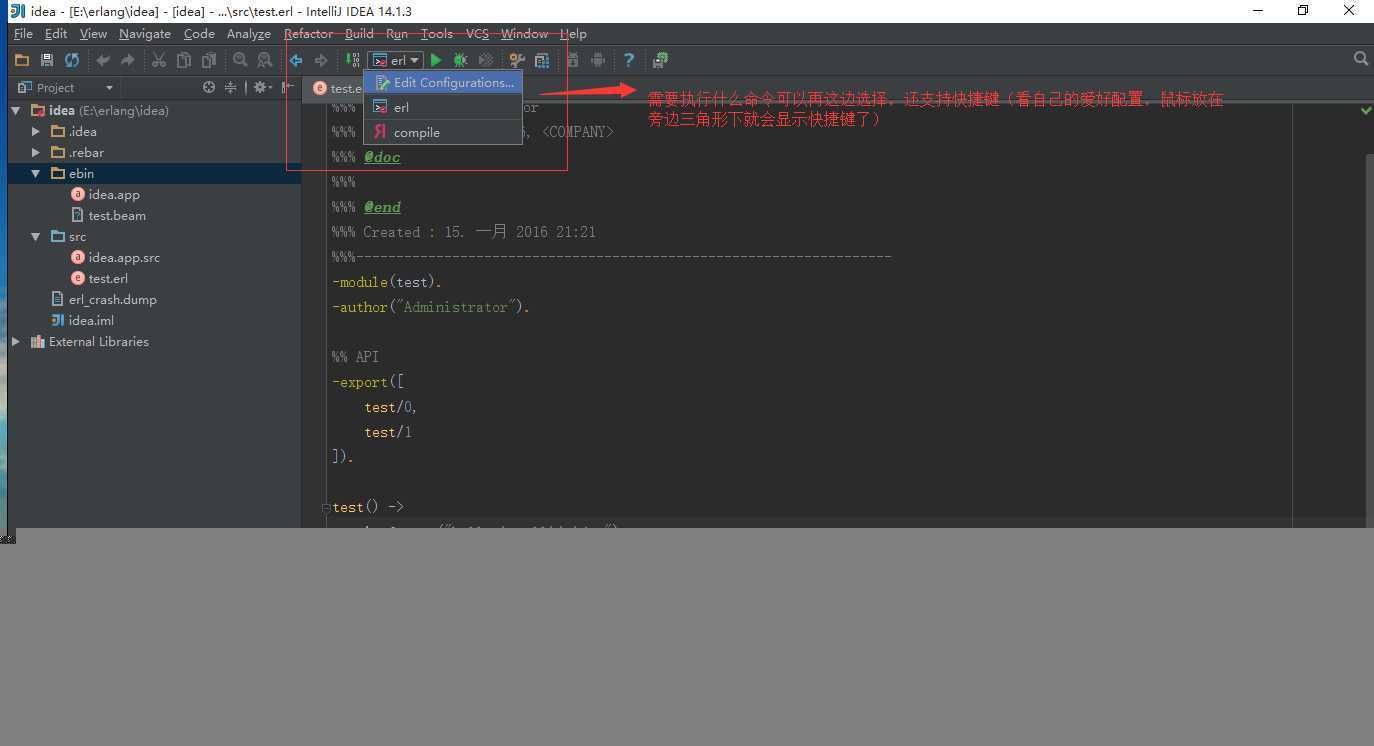Click the @end tag in editor
Image resolution: width=1374 pixels, height=746 pixels.
(382, 207)
